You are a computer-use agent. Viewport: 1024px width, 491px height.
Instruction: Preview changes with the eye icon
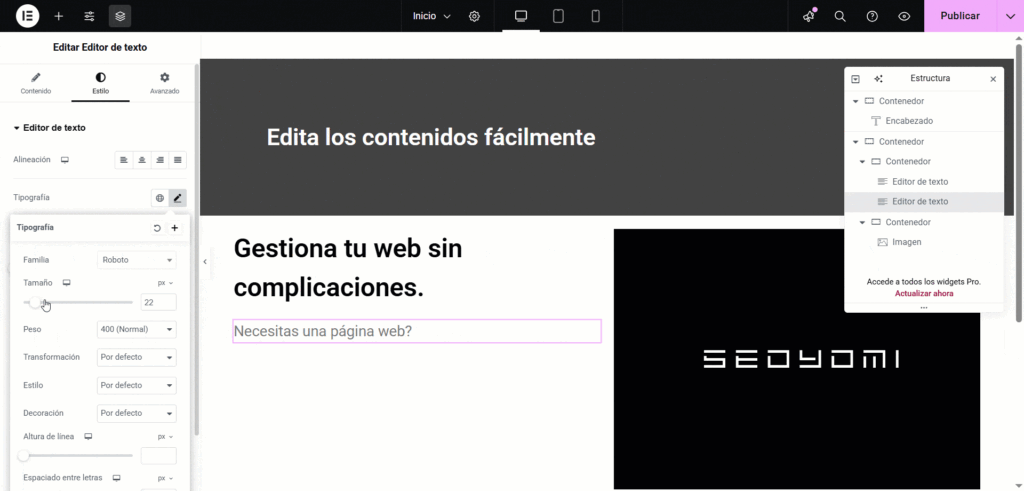tap(904, 16)
